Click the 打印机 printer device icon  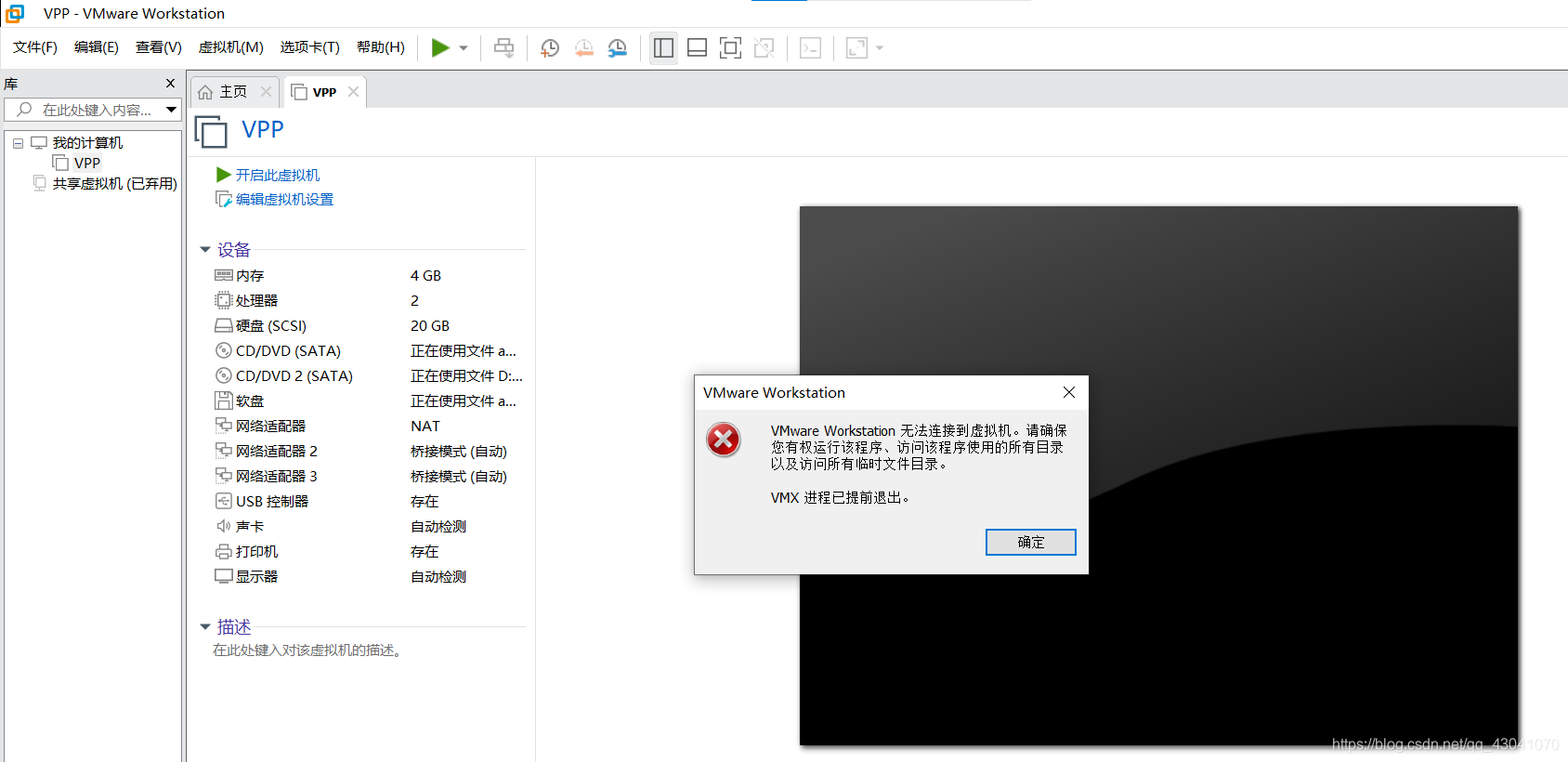coord(224,551)
